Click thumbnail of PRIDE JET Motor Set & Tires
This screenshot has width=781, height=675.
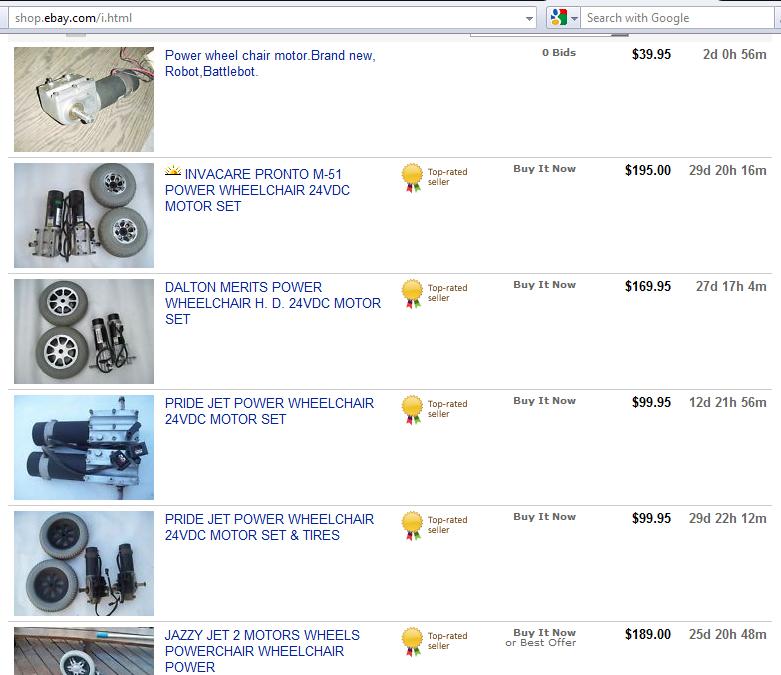coord(84,563)
